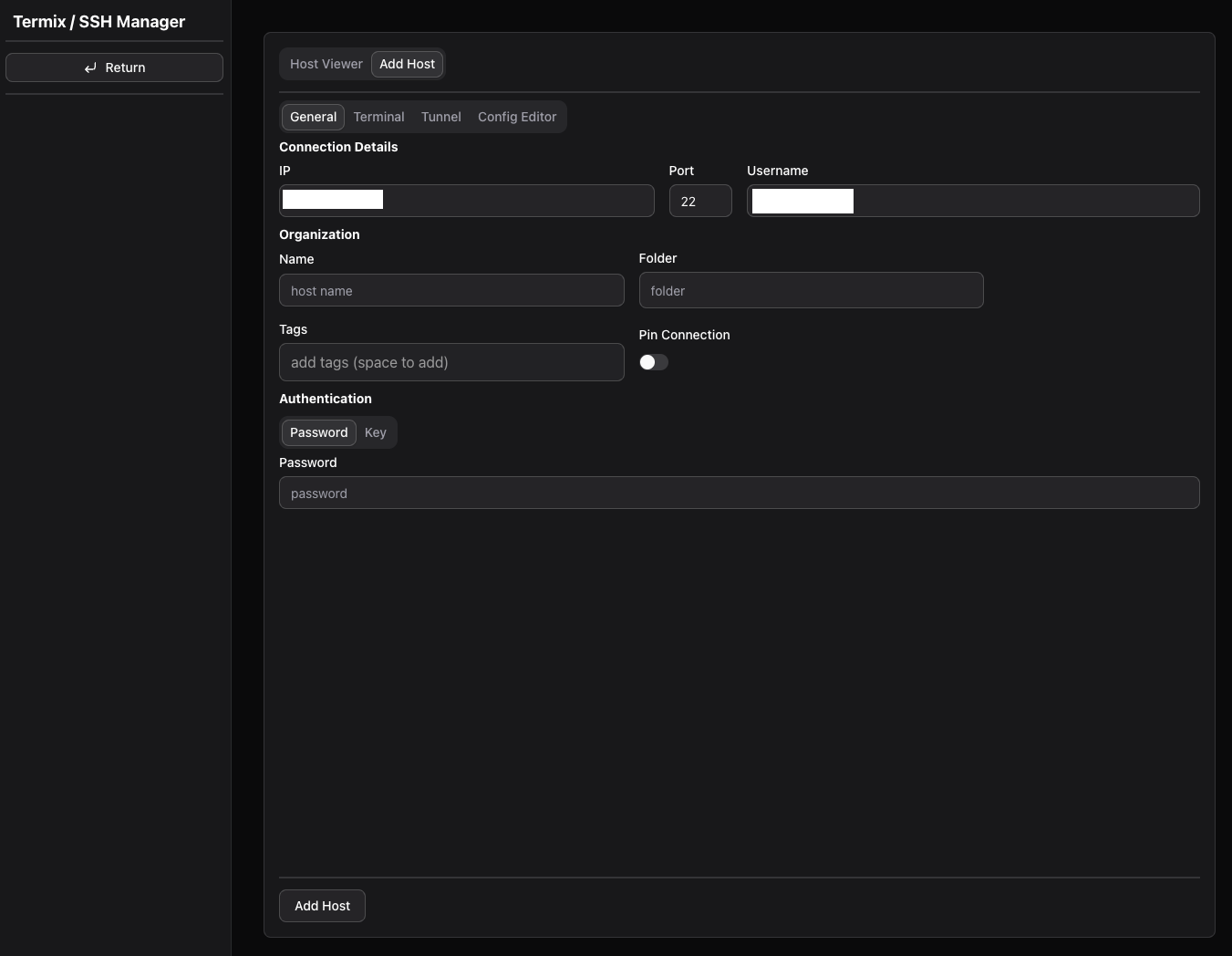Image resolution: width=1232 pixels, height=956 pixels.
Task: Focus the password entry field
Action: click(x=739, y=494)
